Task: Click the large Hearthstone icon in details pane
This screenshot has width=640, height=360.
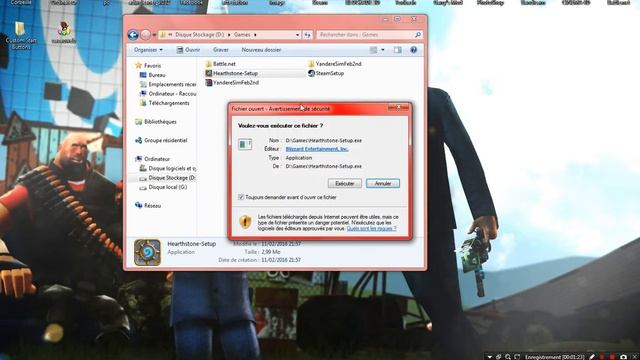Action: (x=147, y=252)
